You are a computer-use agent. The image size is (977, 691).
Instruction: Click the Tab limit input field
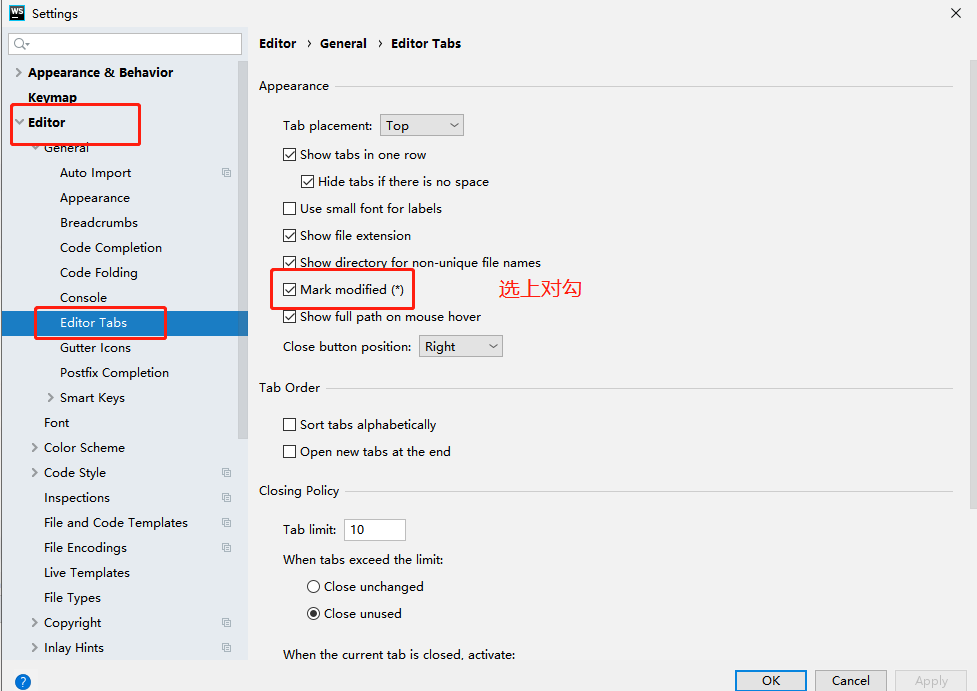[x=374, y=530]
